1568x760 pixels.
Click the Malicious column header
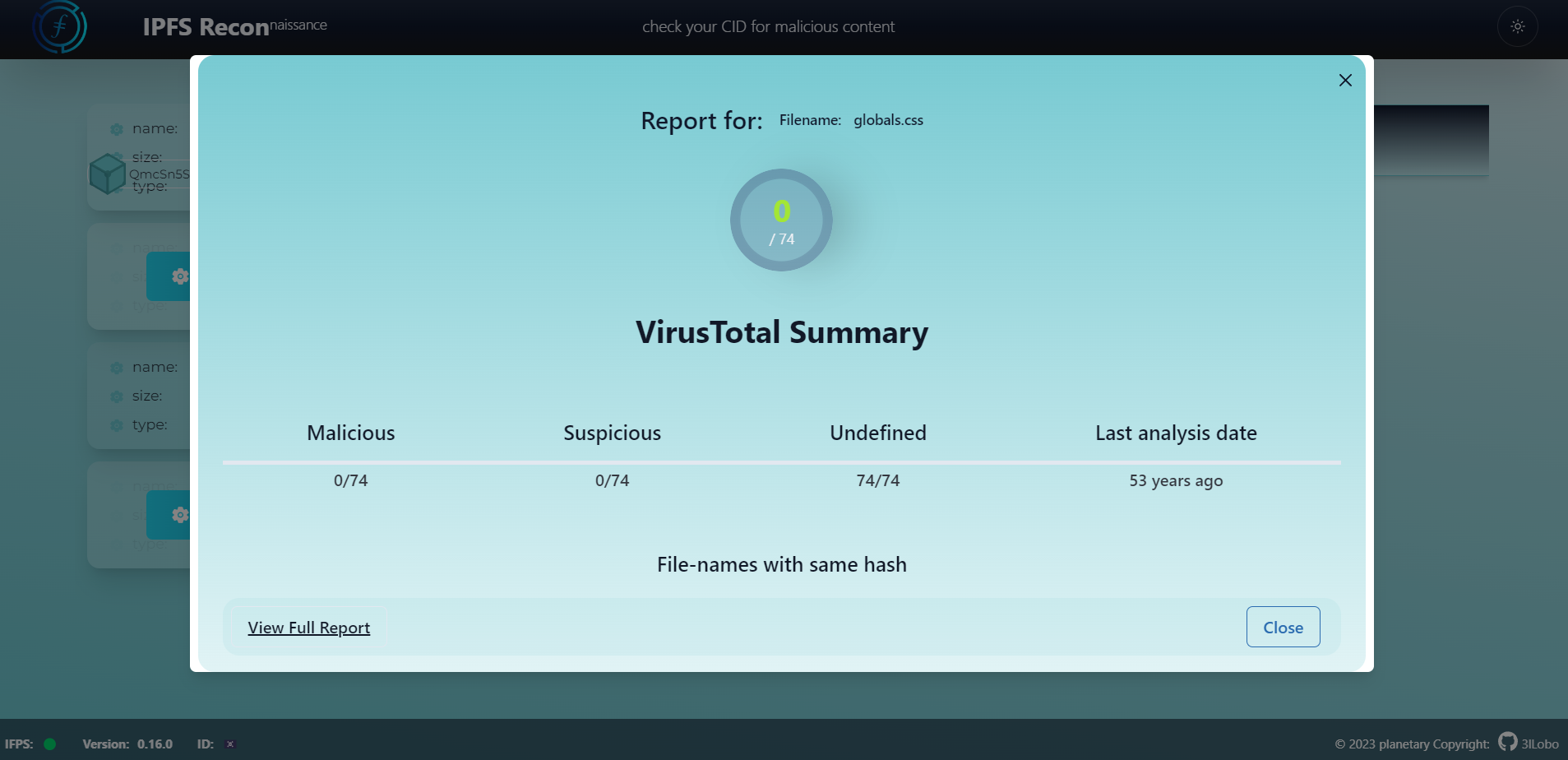click(x=351, y=433)
